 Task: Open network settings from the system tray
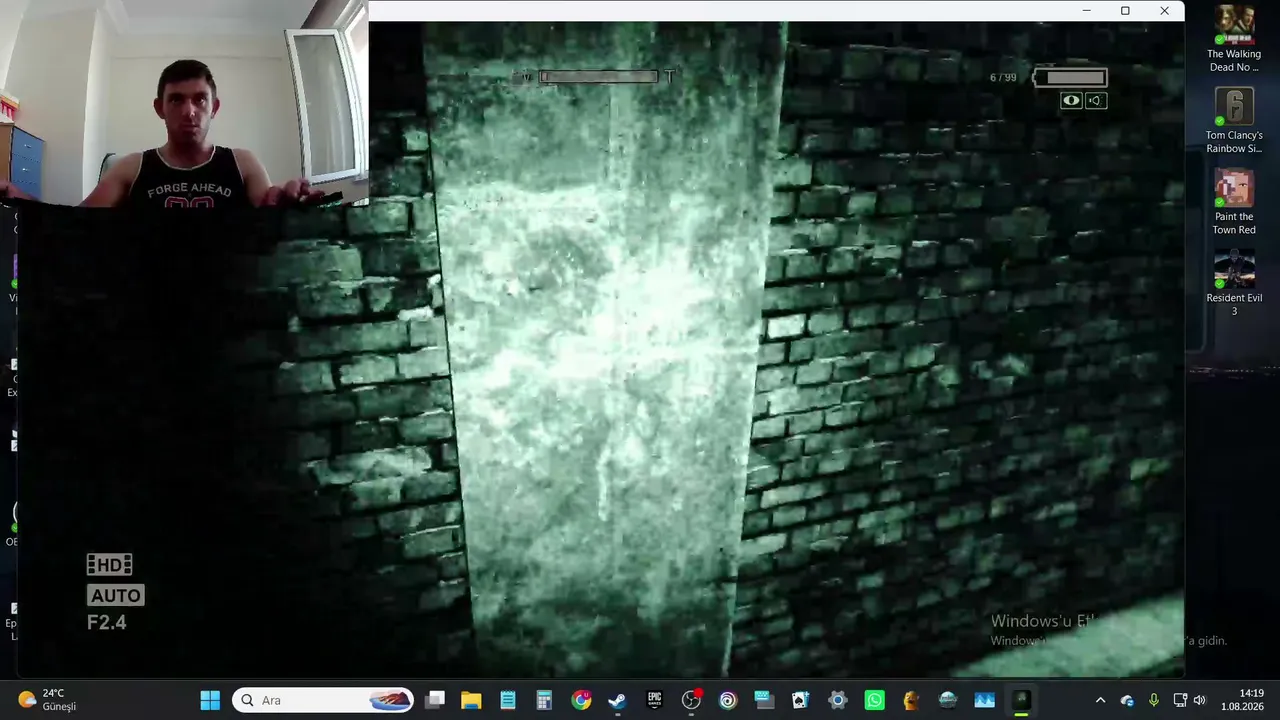click(x=1180, y=700)
